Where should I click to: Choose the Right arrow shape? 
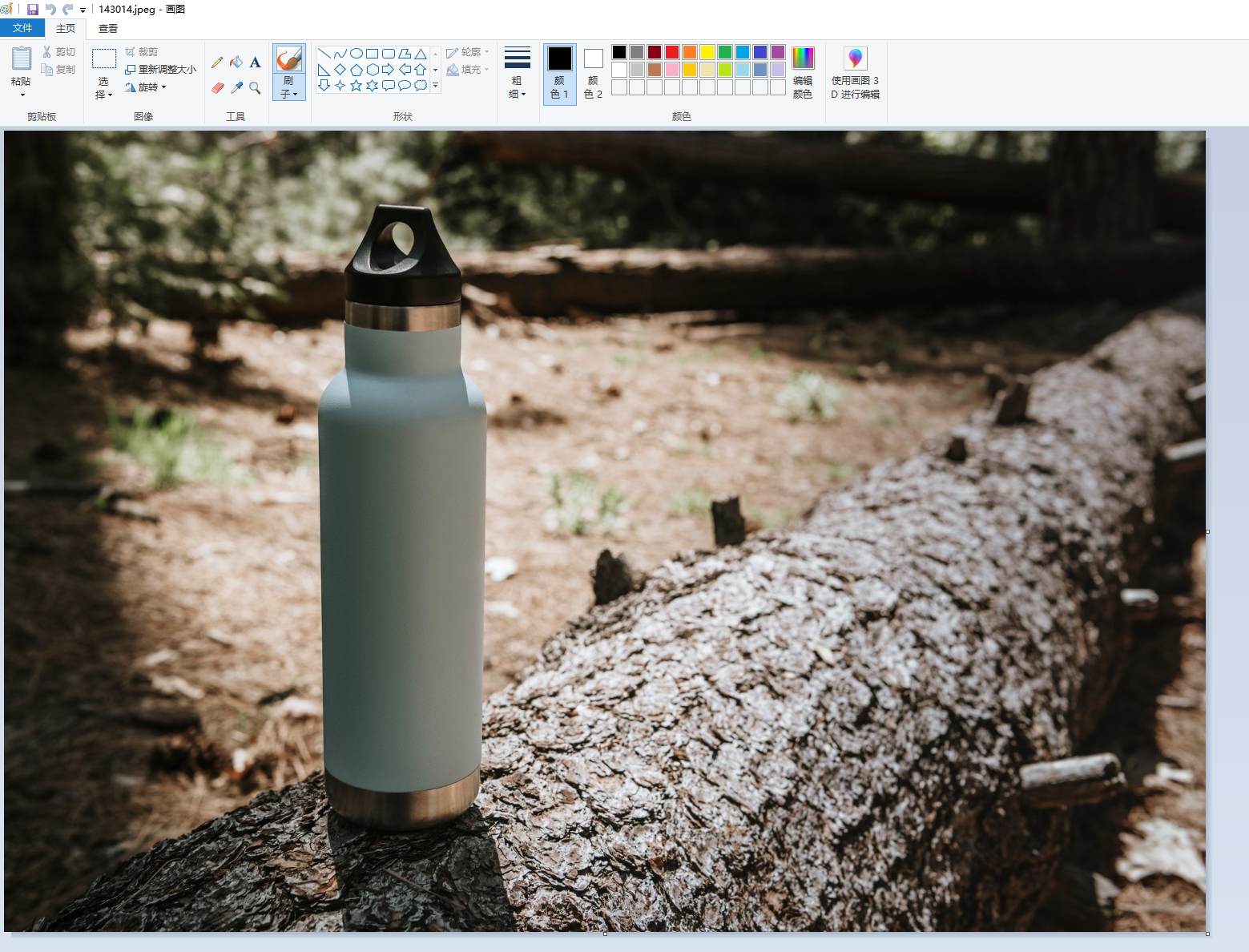tap(389, 70)
